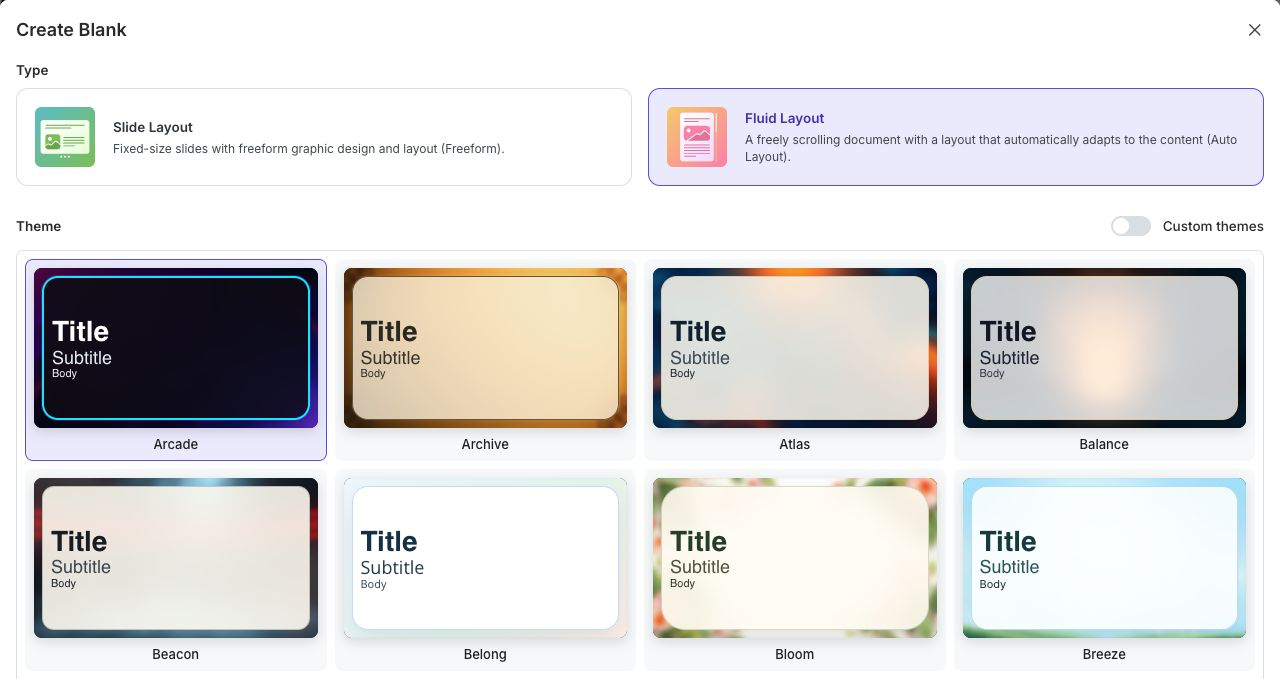
Task: Click the Belong theme name
Action: [x=485, y=654]
